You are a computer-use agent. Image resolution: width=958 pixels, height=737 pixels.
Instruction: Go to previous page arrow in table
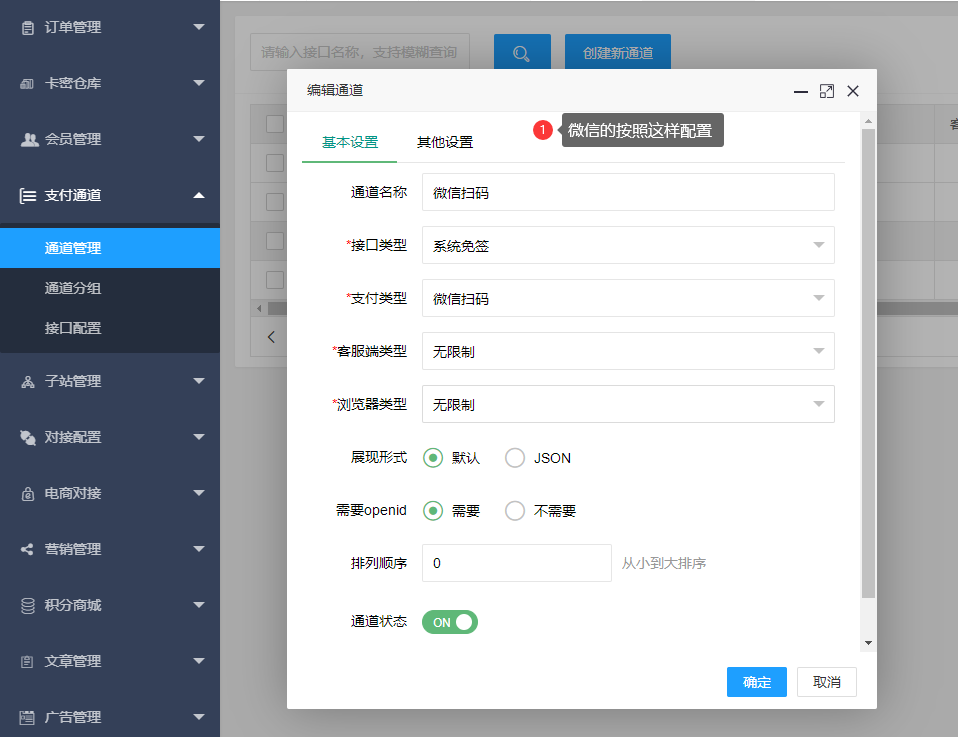click(x=271, y=337)
